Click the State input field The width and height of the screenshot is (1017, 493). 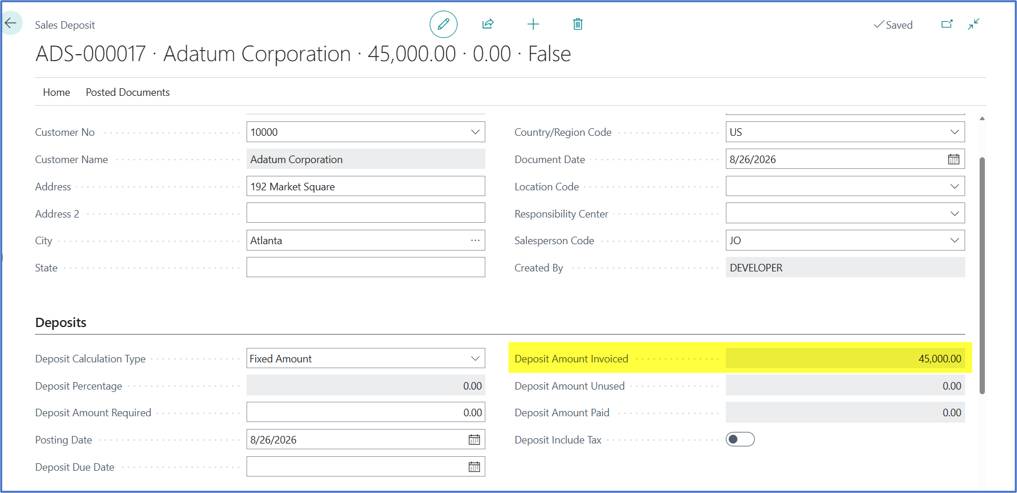366,267
